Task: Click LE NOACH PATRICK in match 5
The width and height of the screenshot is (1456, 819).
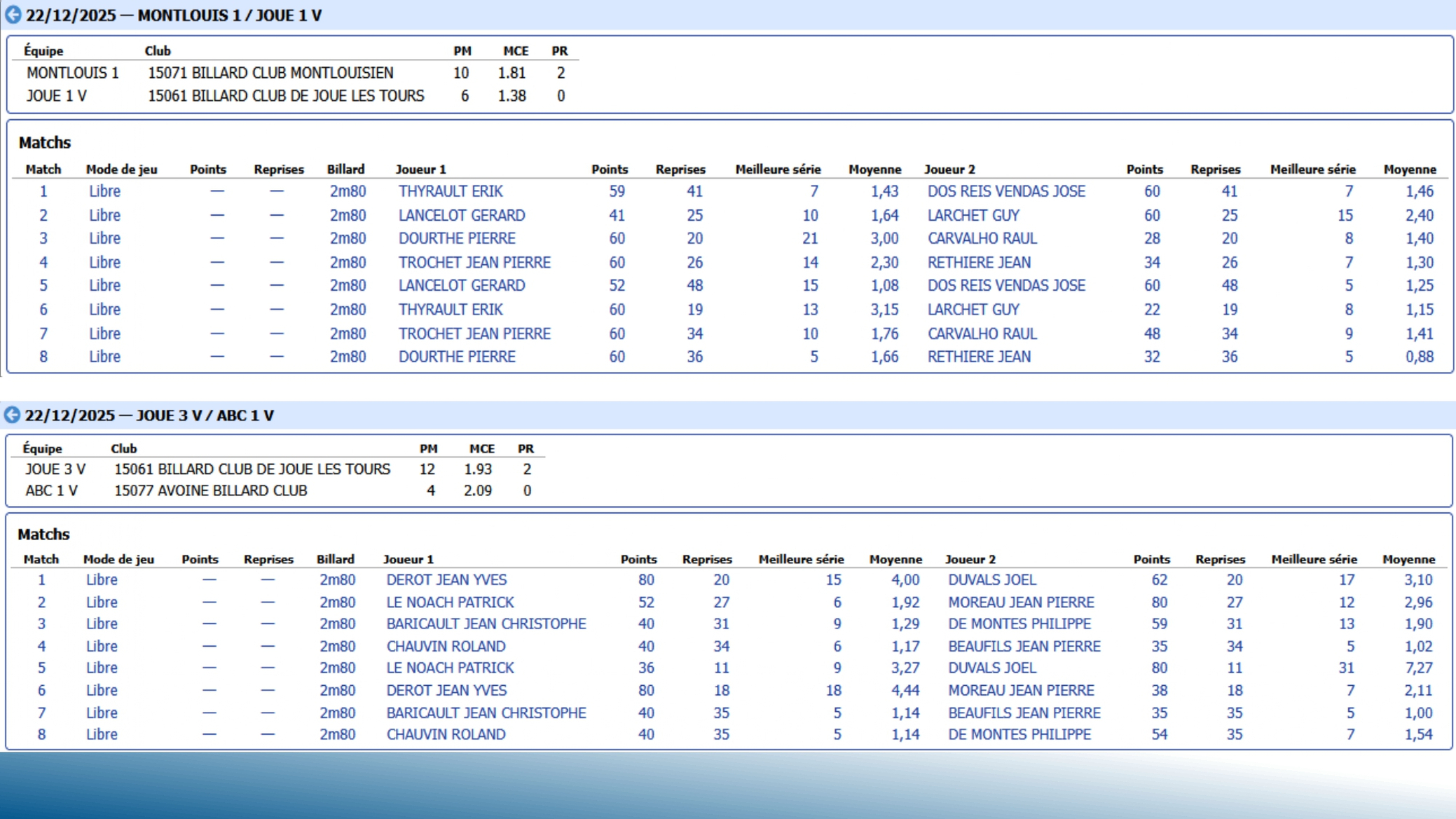Action: coord(450,668)
